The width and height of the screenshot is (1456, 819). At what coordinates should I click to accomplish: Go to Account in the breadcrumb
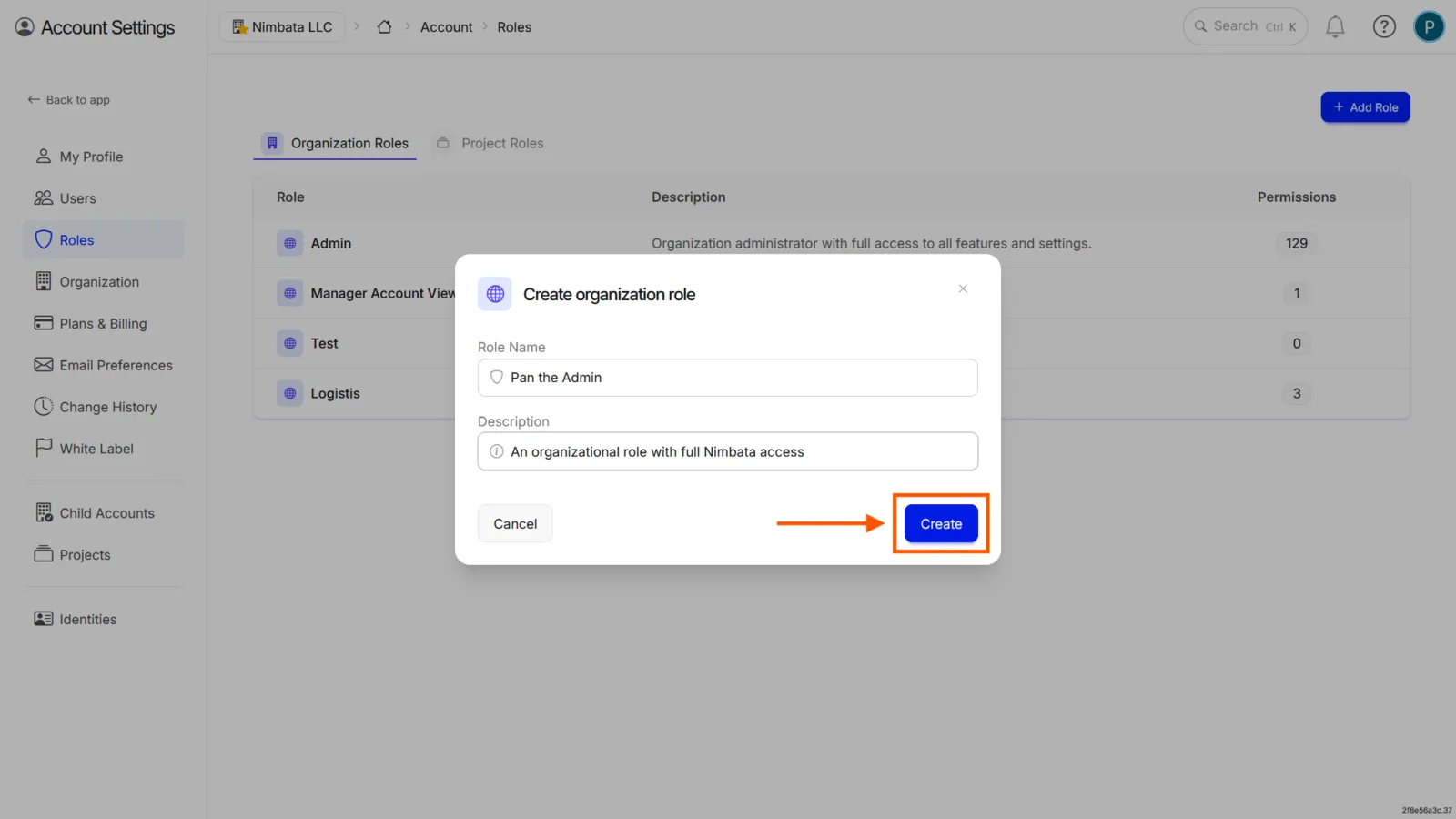pos(446,27)
